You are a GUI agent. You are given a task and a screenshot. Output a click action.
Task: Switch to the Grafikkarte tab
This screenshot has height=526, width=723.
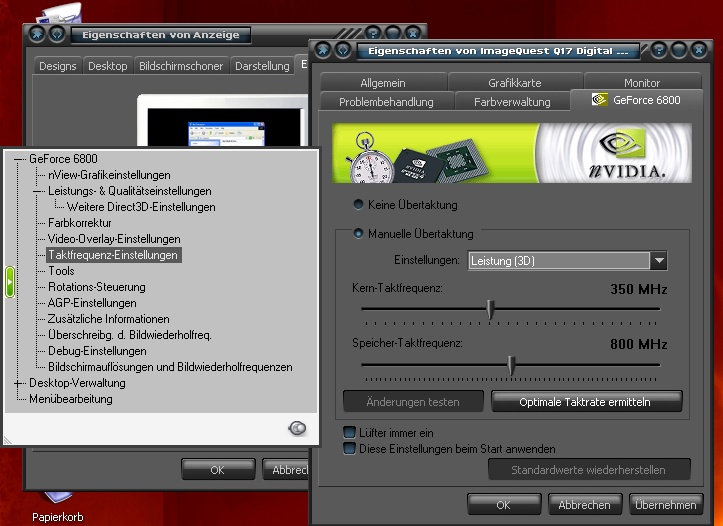tap(515, 83)
